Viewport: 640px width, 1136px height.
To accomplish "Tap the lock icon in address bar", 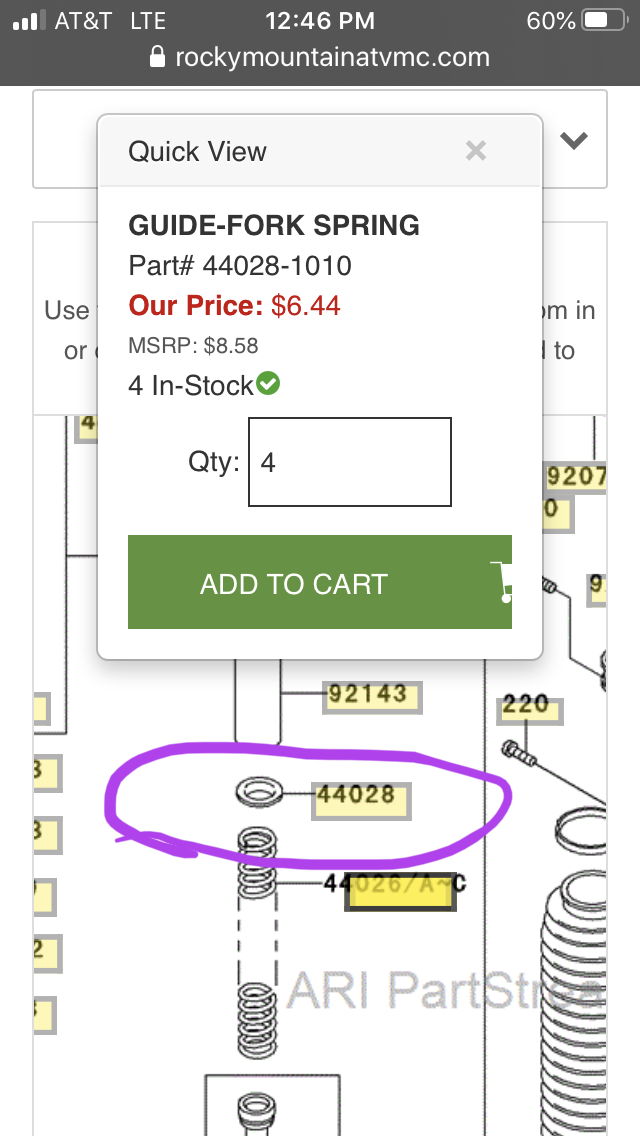I will click(157, 57).
